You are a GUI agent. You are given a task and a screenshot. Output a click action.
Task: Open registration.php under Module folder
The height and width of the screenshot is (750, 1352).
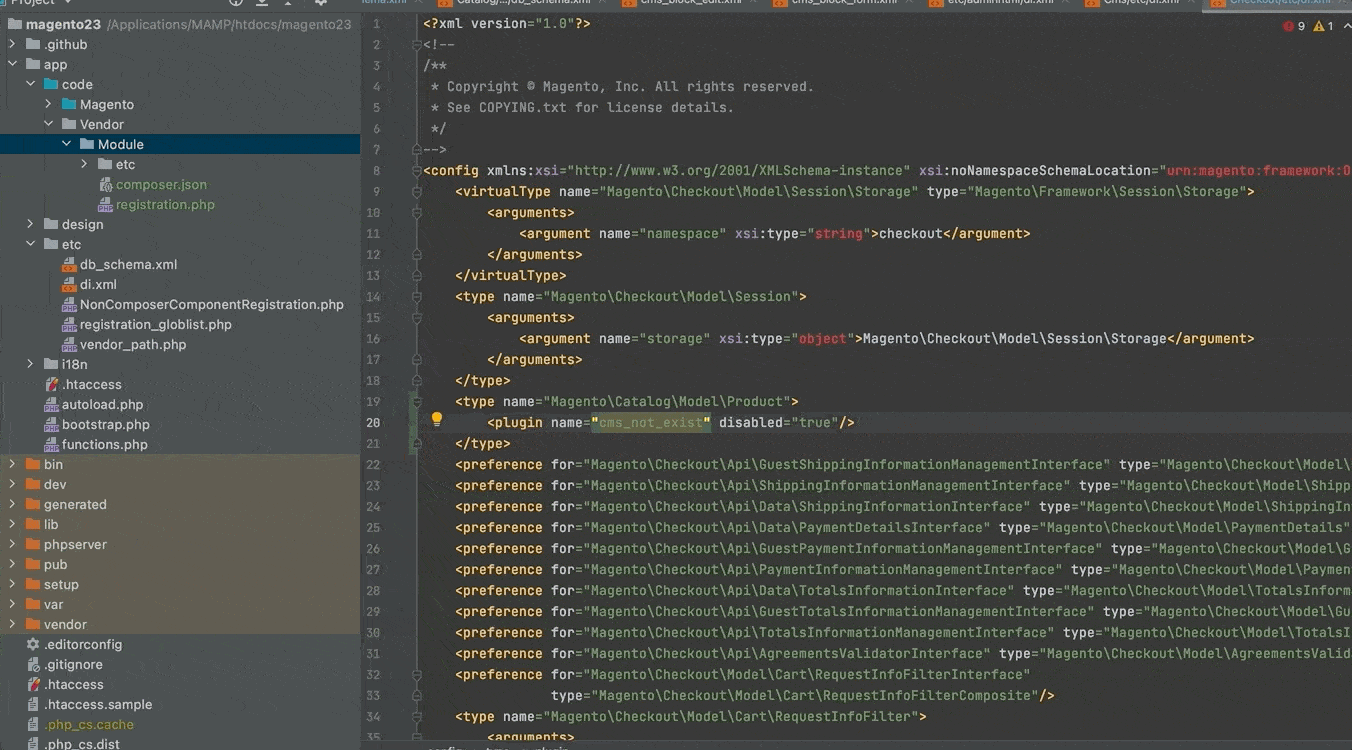click(x=164, y=204)
